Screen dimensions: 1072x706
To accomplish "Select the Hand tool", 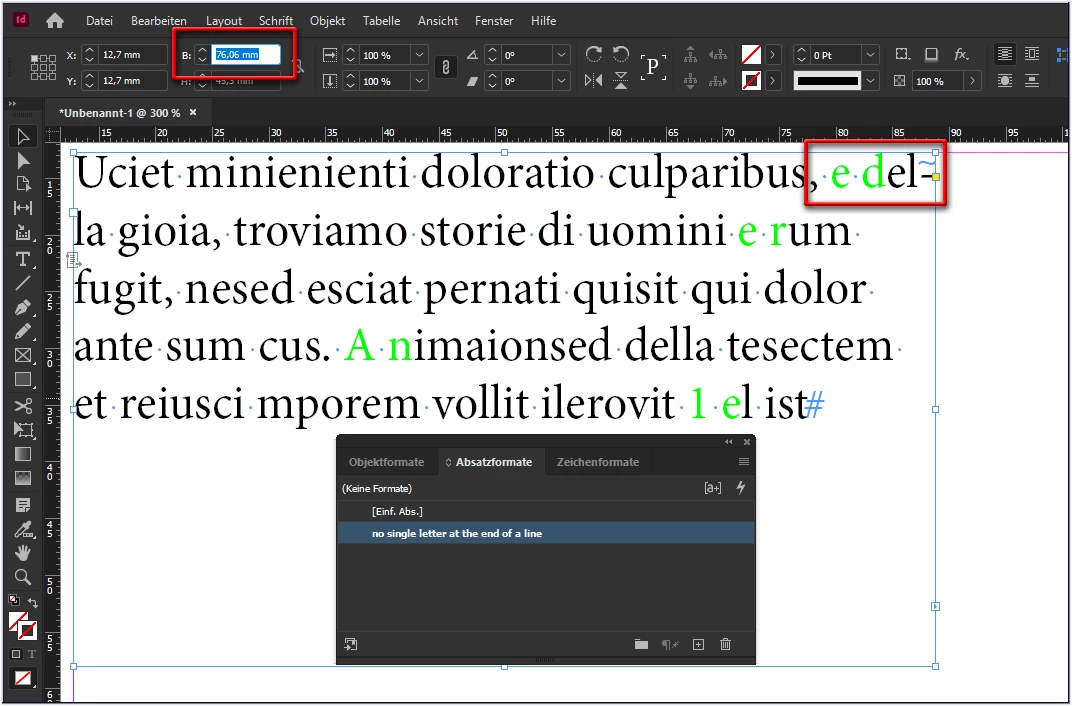I will [x=23, y=552].
